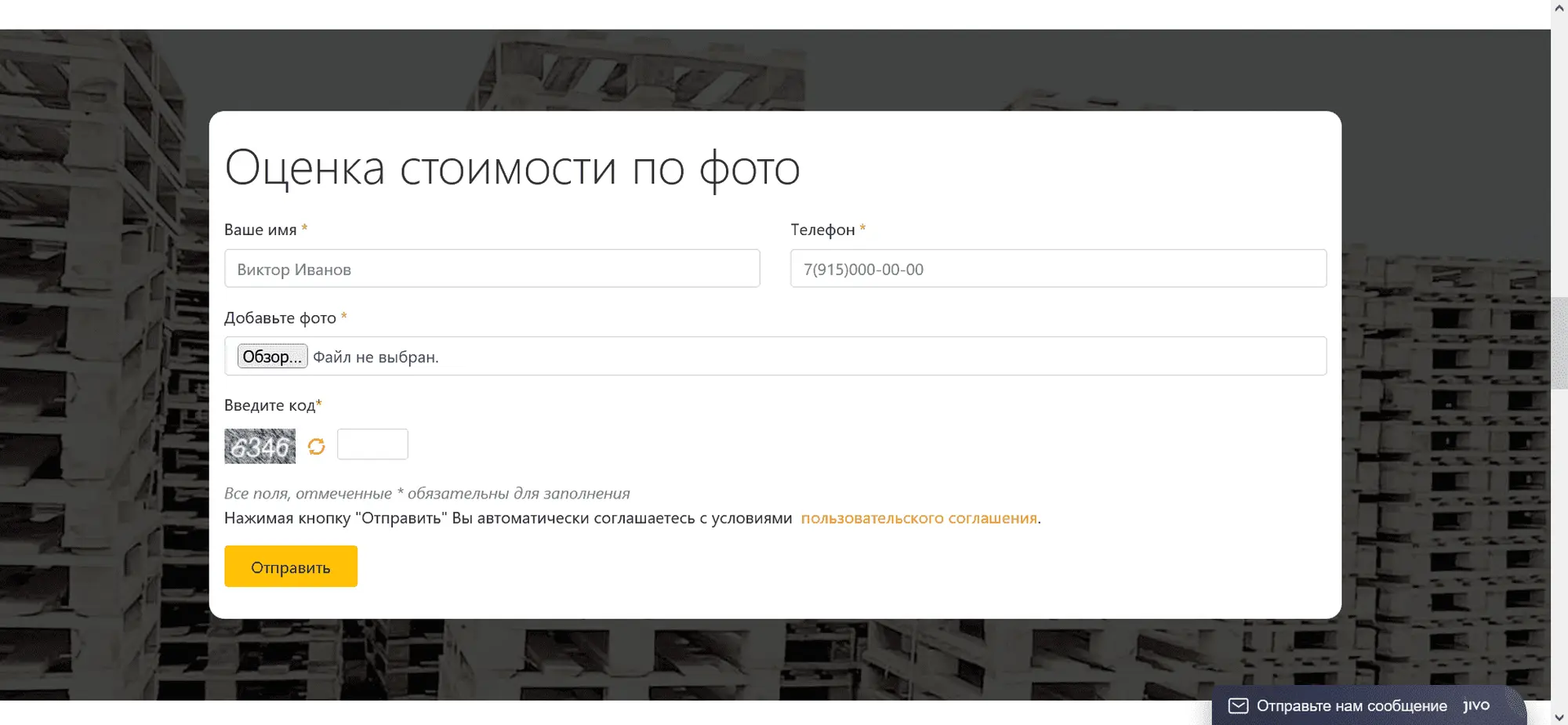Click the vertical scrollbar thumb

pyautogui.click(x=1559, y=343)
